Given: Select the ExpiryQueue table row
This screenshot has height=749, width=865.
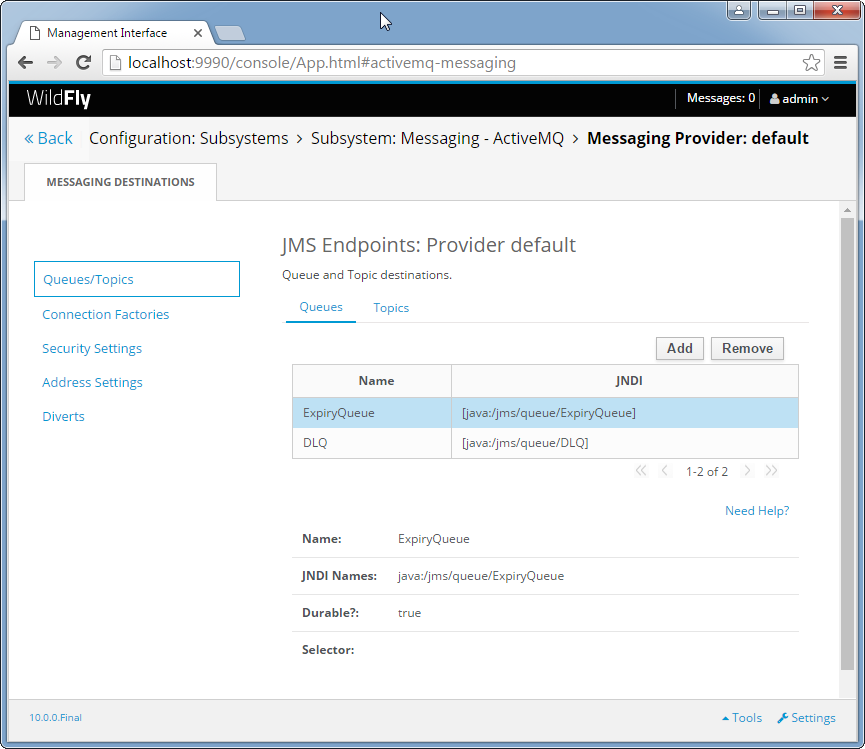Looking at the screenshot, I should 545,413.
